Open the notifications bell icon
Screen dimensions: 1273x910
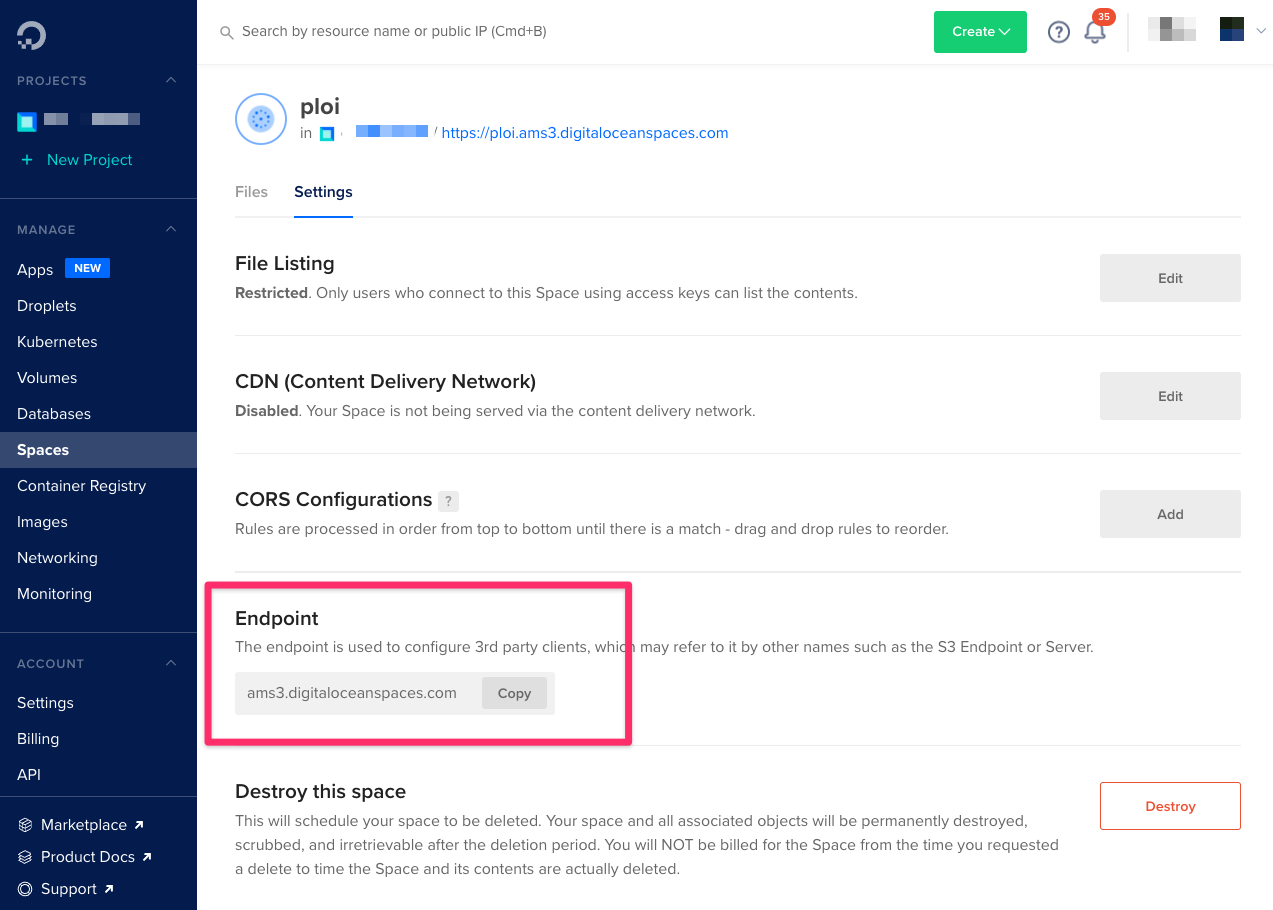pyautogui.click(x=1095, y=32)
